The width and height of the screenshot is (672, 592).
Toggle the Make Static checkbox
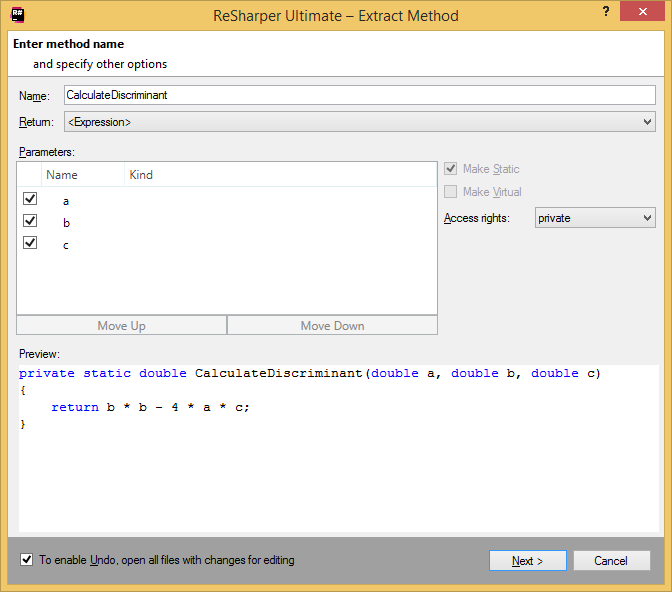pos(451,169)
